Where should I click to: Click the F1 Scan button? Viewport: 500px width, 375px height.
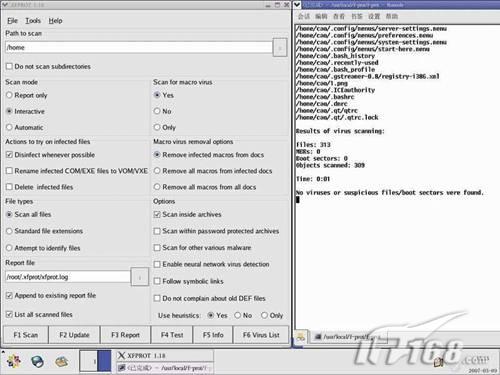tap(26, 335)
